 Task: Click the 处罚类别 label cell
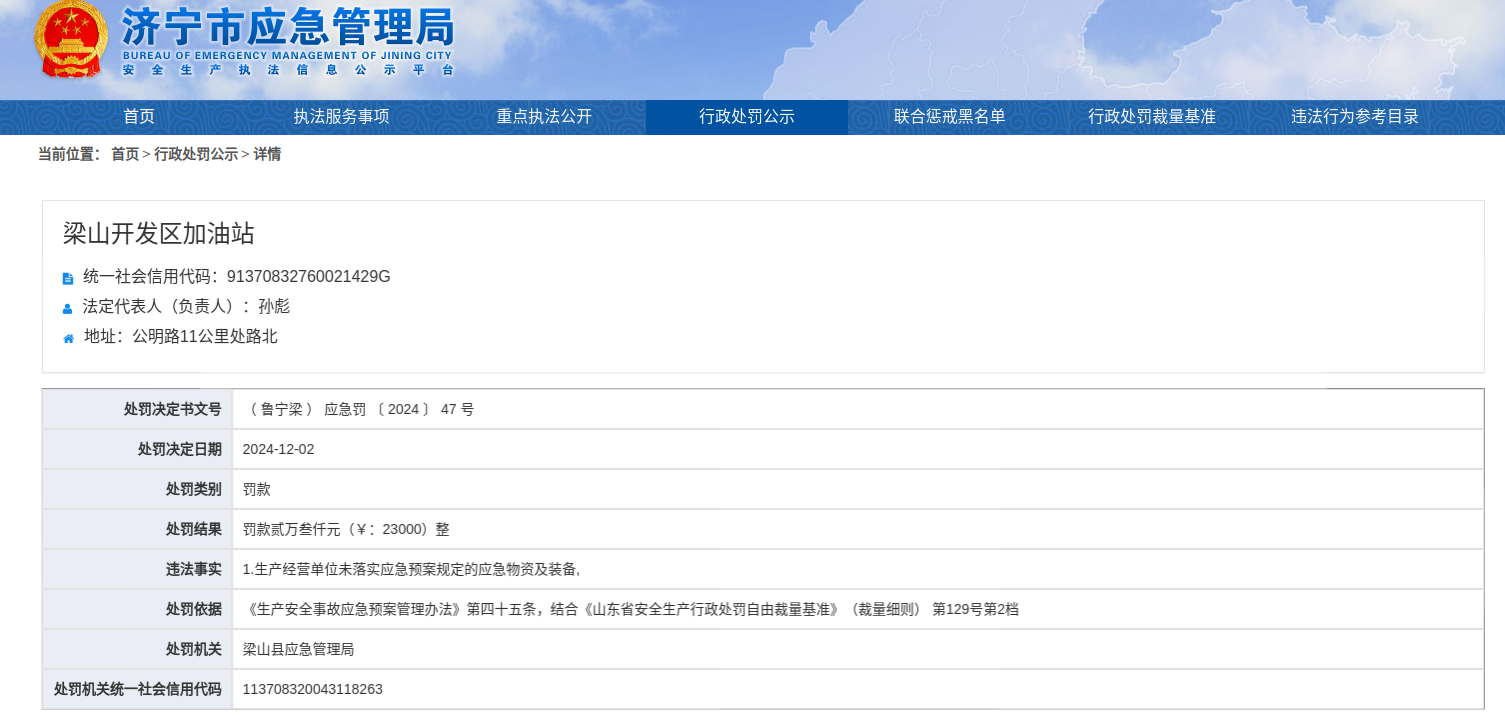click(x=138, y=489)
